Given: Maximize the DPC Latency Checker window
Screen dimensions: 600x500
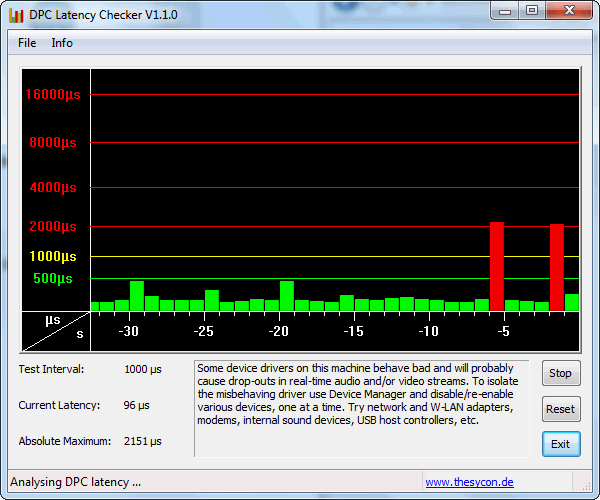Looking at the screenshot, I should coord(531,11).
